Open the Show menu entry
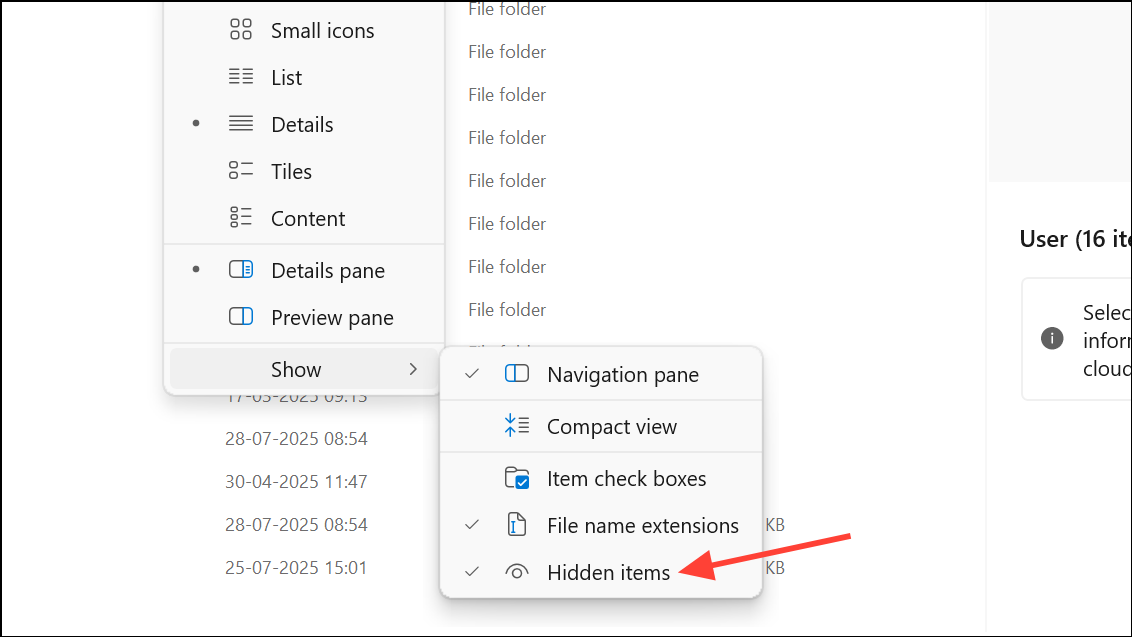Viewport: 1132px width, 637px height. (304, 369)
